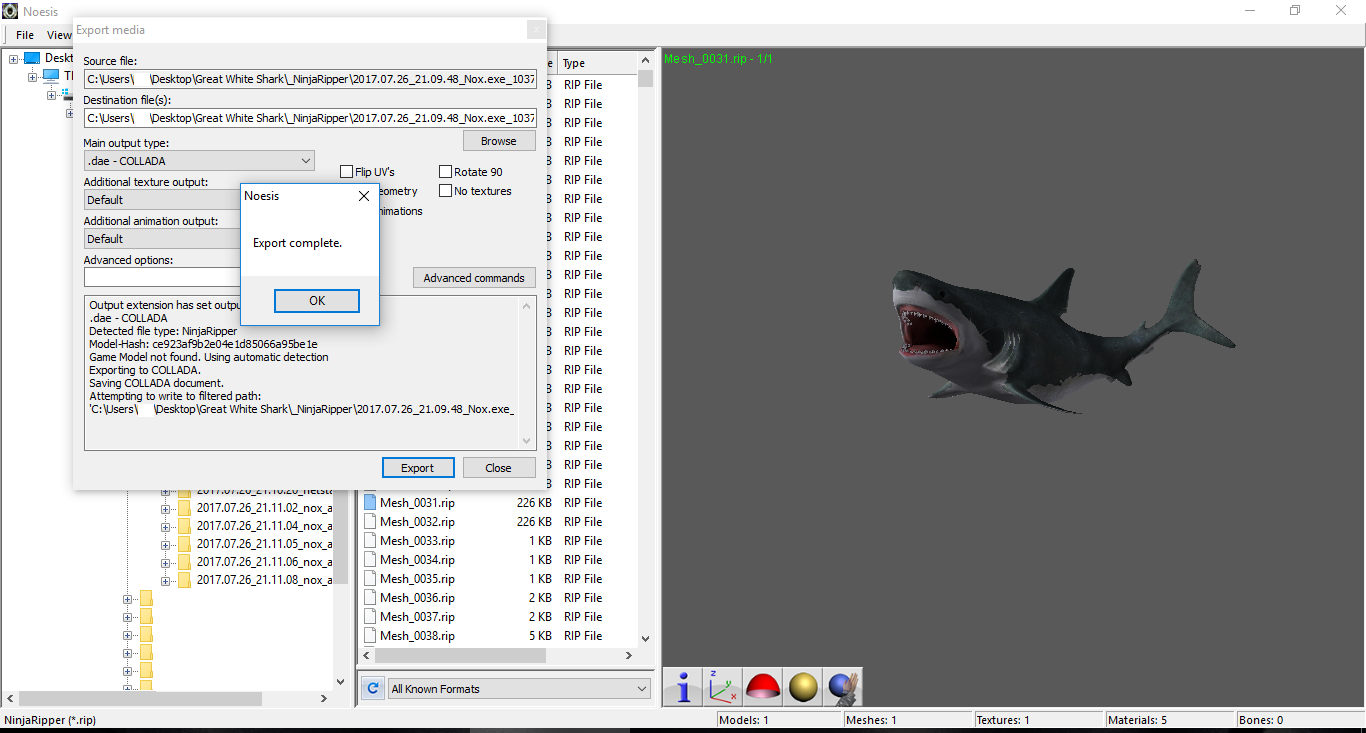Click OK in the Export complete dialog
Image resolution: width=1366 pixels, height=733 pixels.
tap(317, 300)
